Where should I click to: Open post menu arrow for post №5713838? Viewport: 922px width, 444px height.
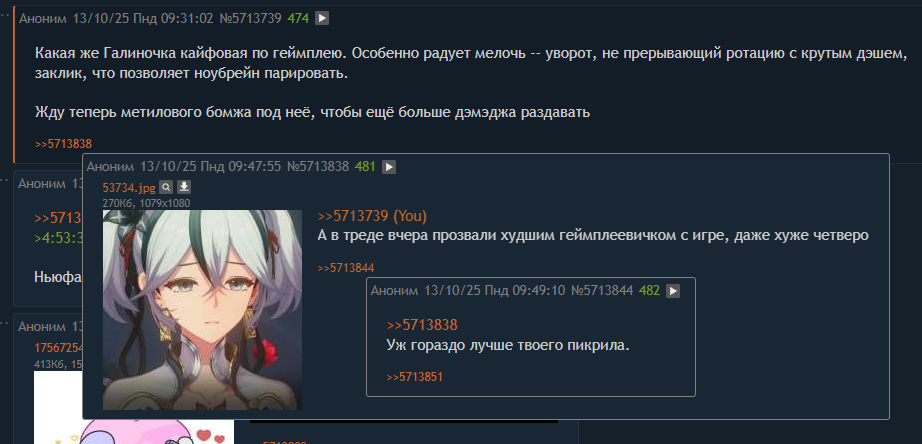pos(389,167)
